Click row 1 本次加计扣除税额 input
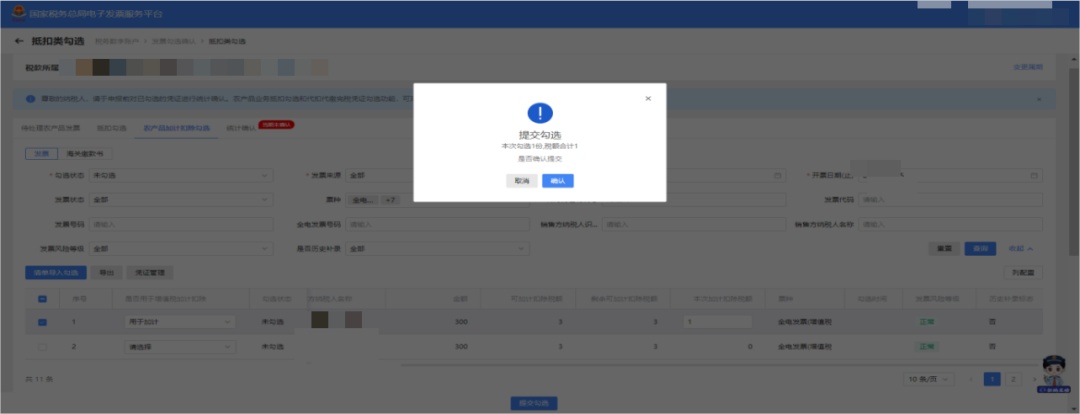This screenshot has width=1080, height=414. (717, 322)
